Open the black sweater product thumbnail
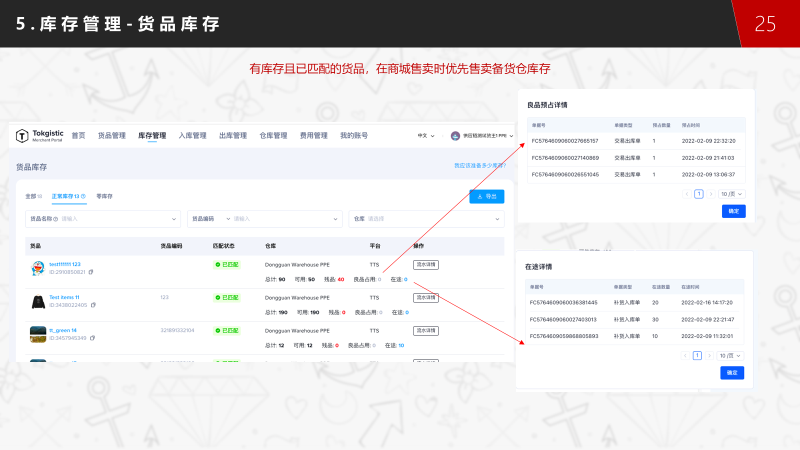Image resolution: width=800 pixels, height=450 pixels. 38,301
